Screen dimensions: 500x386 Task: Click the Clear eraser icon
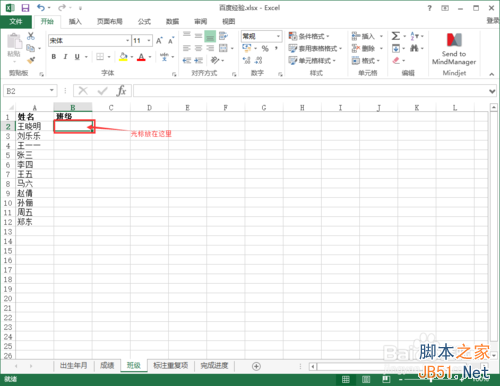[396, 60]
